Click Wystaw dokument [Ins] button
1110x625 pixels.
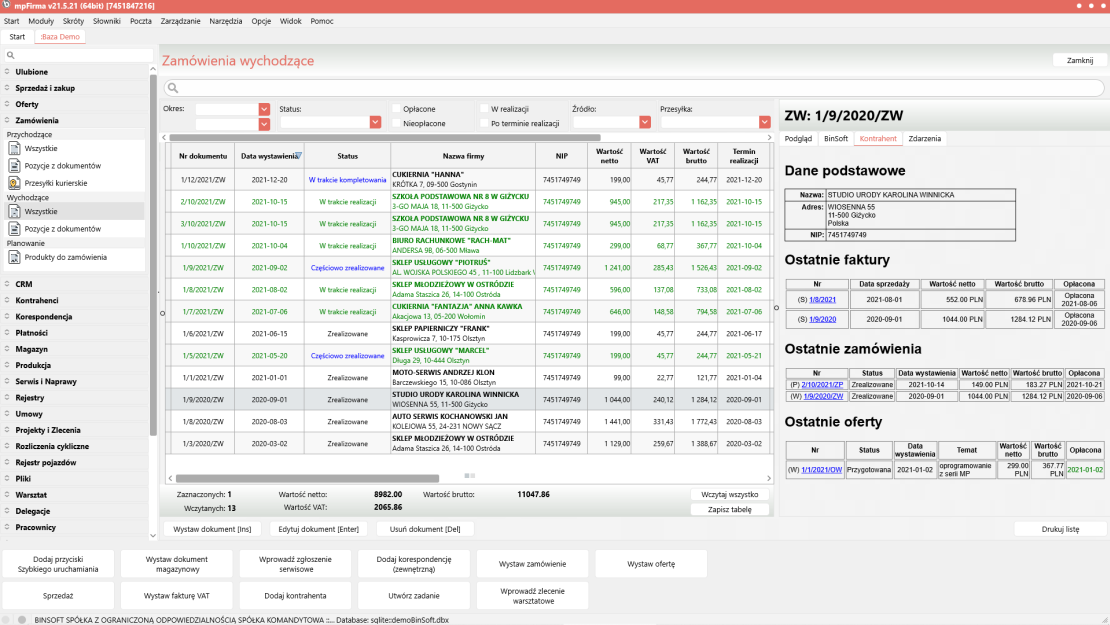[x=212, y=529]
